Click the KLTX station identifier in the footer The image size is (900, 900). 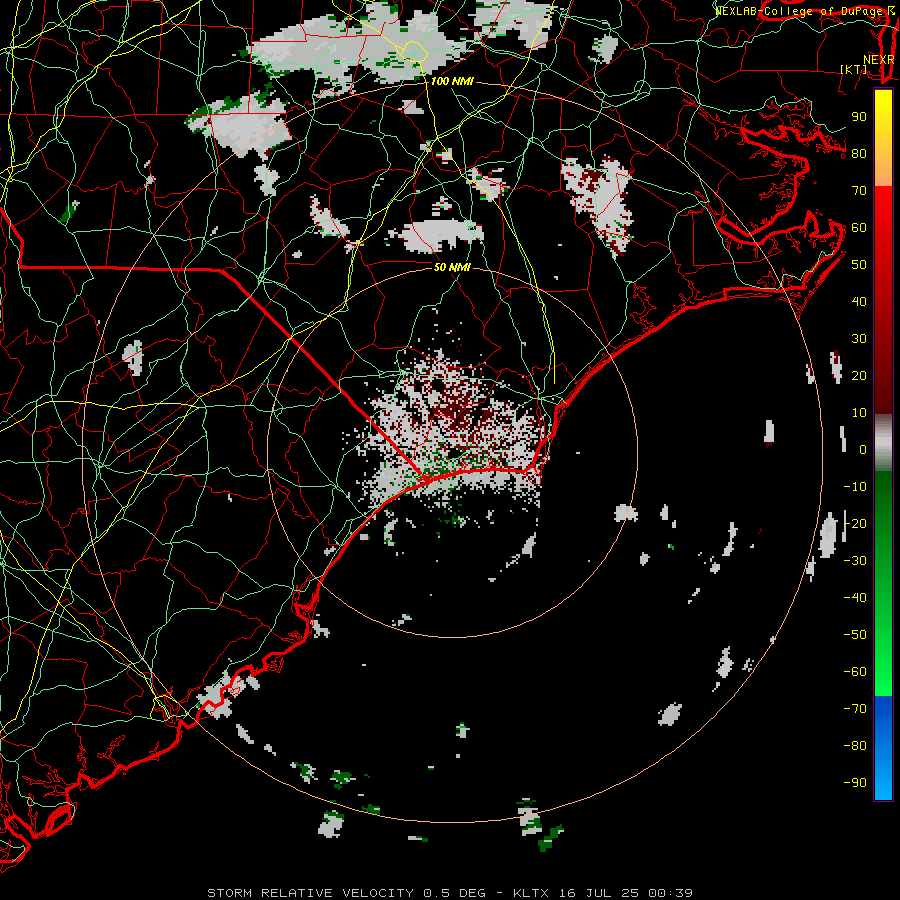[531, 893]
